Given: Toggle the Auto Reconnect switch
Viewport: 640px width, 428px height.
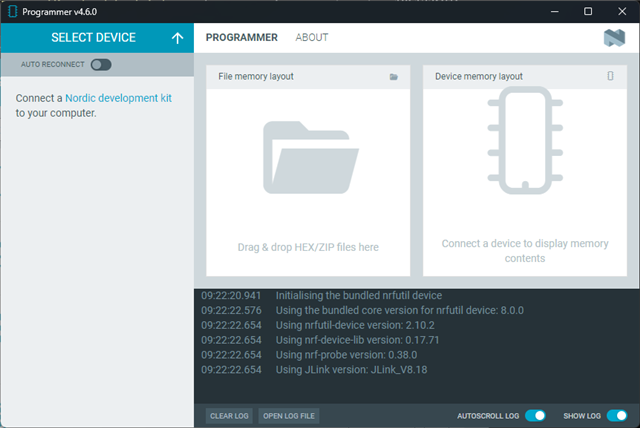Looking at the screenshot, I should (101, 64).
